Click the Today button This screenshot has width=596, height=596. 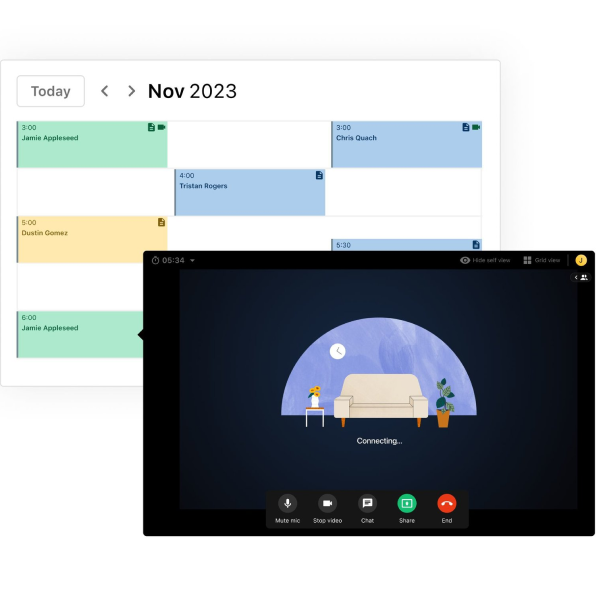[x=51, y=91]
